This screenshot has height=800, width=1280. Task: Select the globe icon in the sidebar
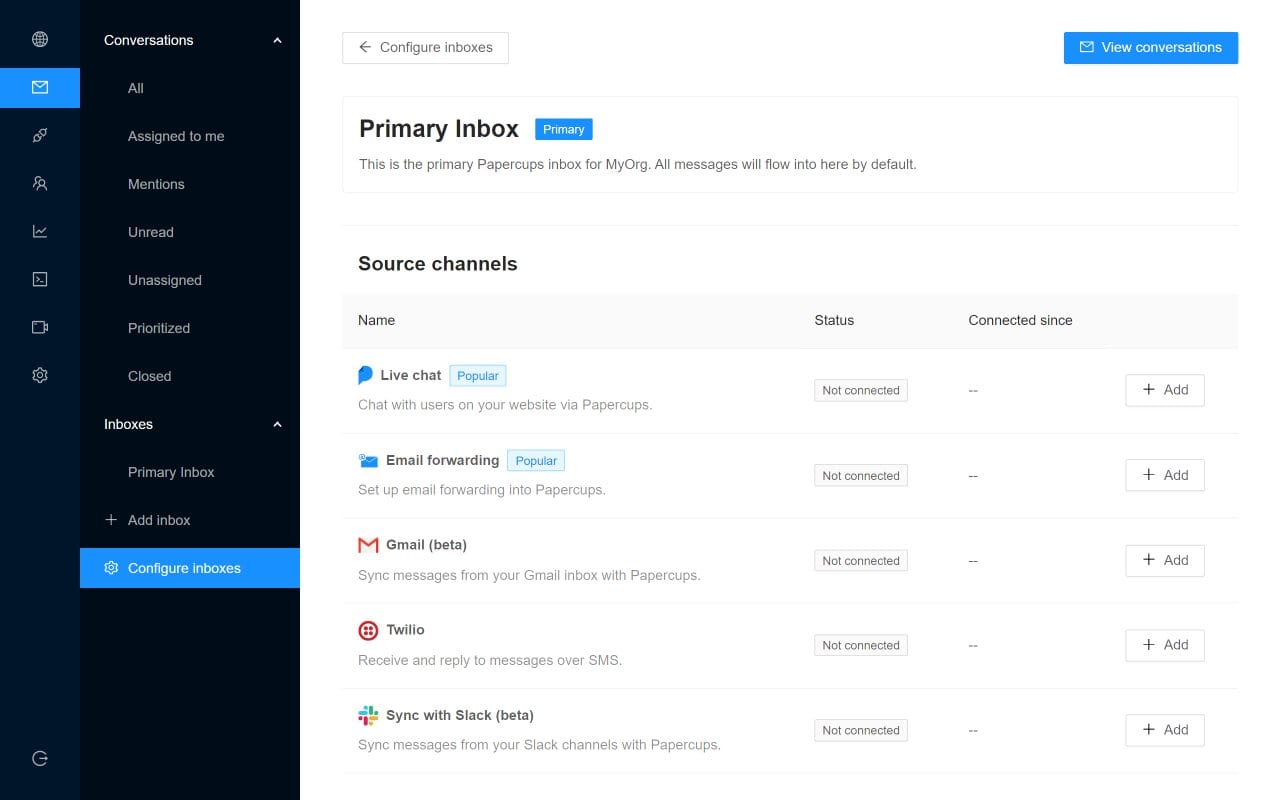(40, 39)
